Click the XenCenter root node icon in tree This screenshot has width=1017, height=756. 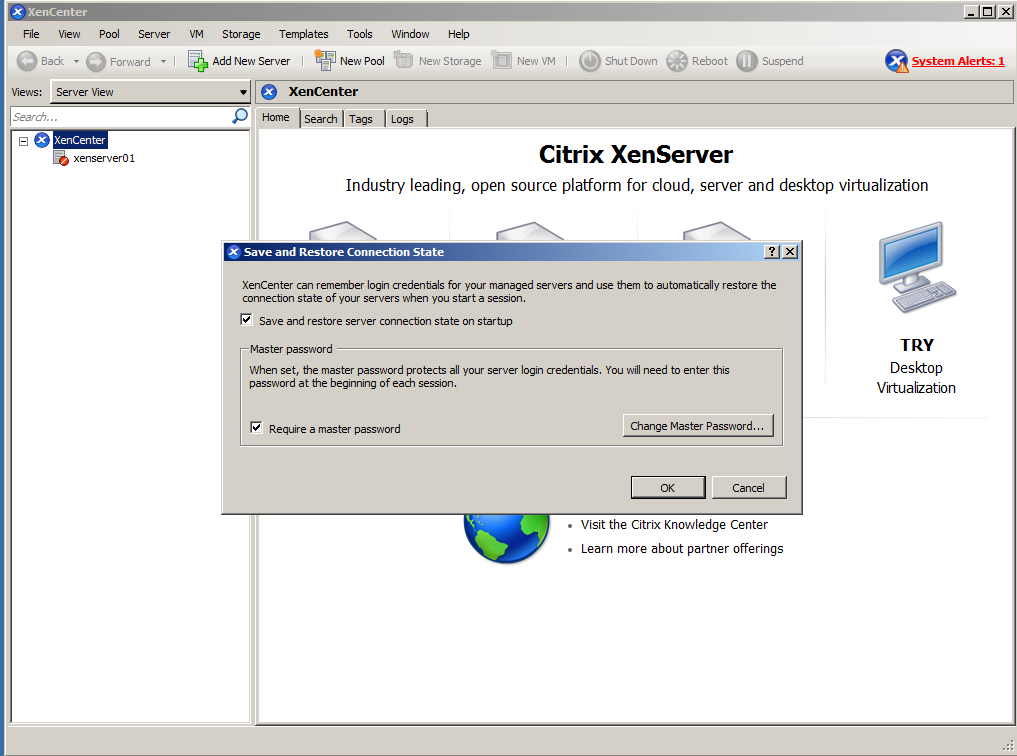point(42,140)
